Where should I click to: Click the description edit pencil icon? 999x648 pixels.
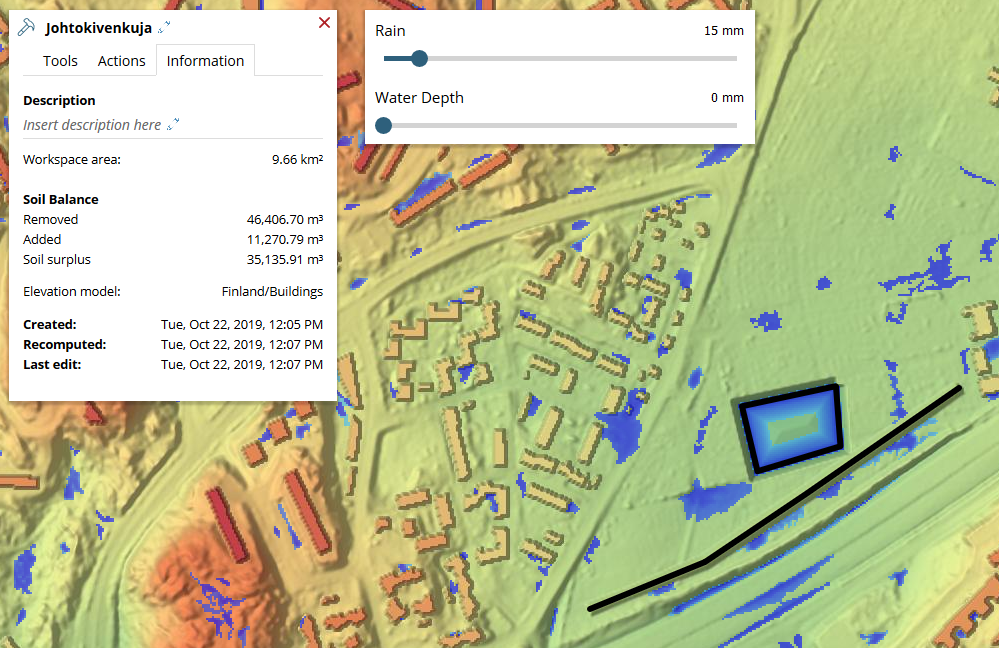173,124
